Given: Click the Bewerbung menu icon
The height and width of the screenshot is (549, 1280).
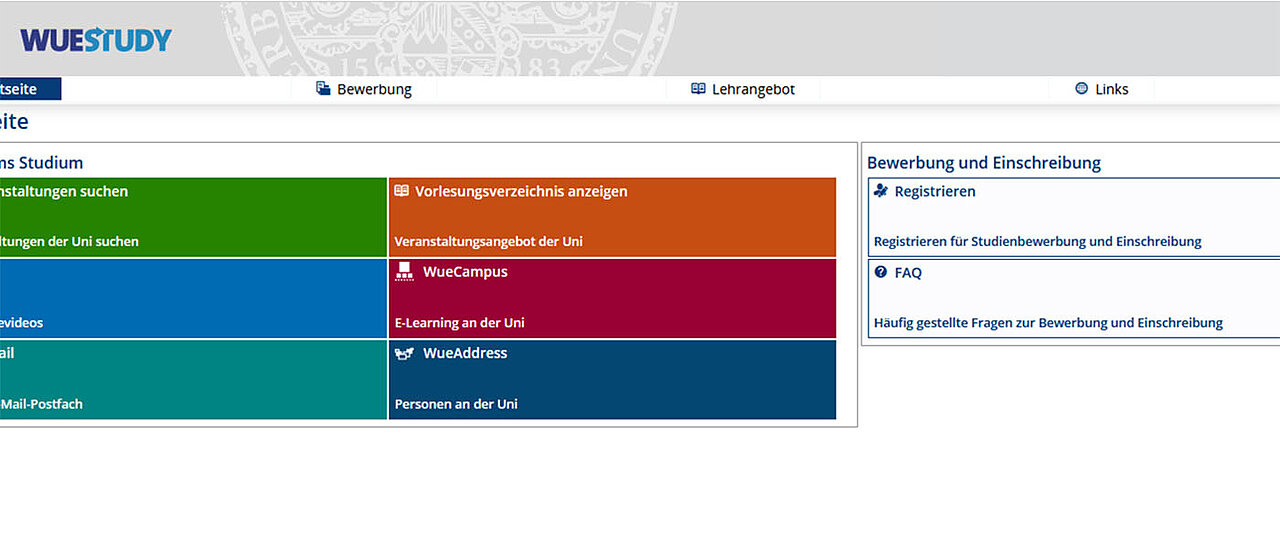Looking at the screenshot, I should tap(323, 89).
